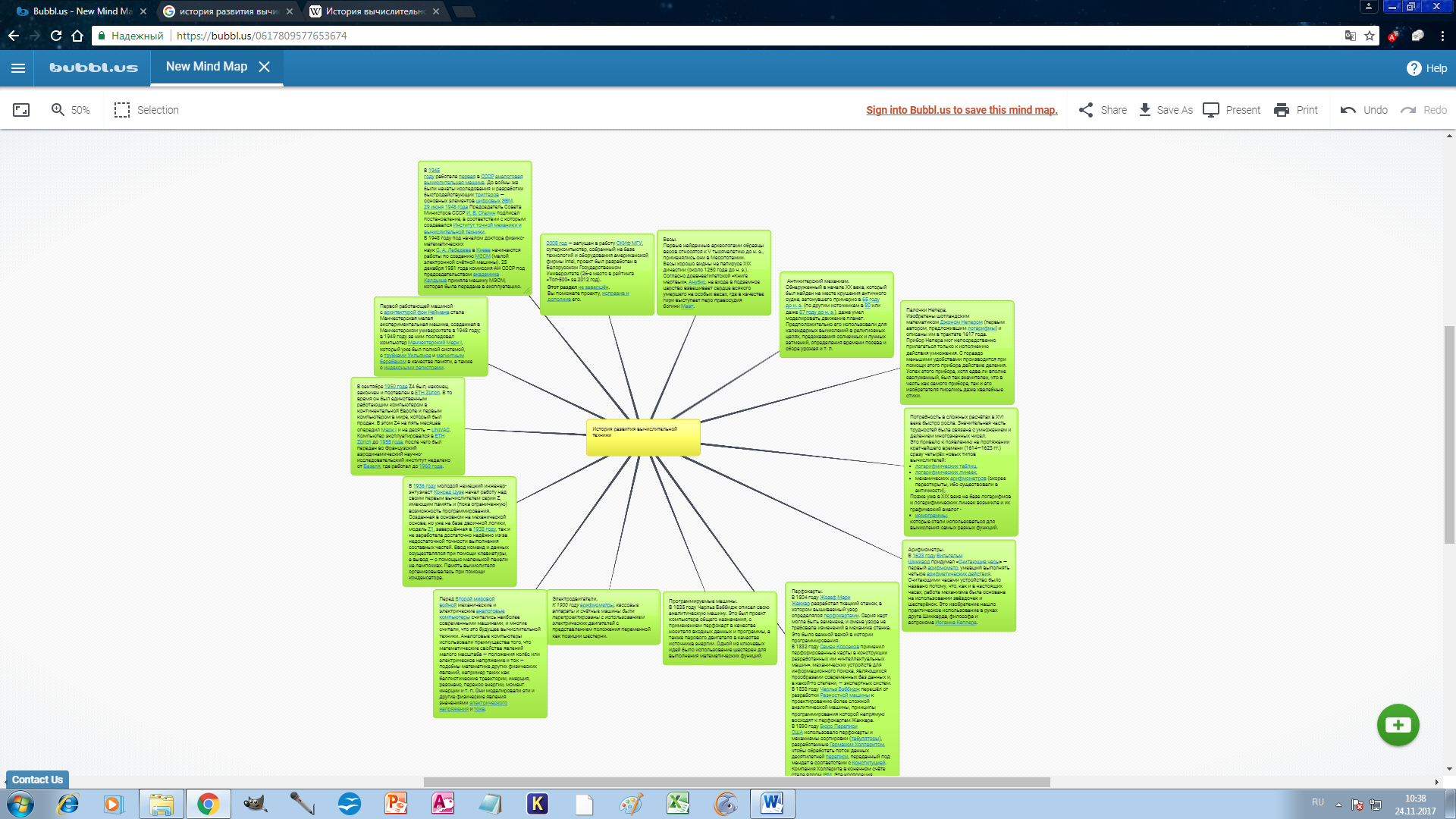Expand the 50% zoom dropdown
The height and width of the screenshot is (819, 1456).
(x=79, y=109)
